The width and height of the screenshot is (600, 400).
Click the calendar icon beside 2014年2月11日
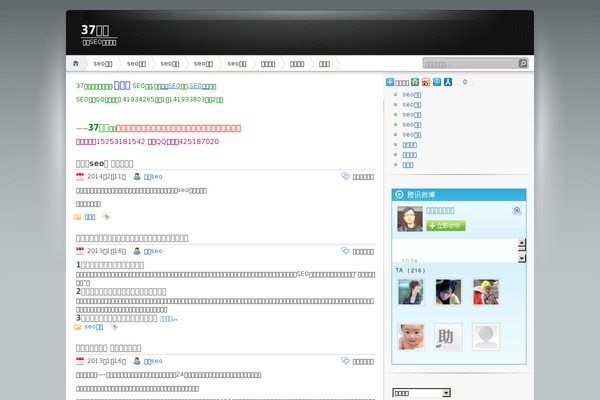click(x=80, y=176)
